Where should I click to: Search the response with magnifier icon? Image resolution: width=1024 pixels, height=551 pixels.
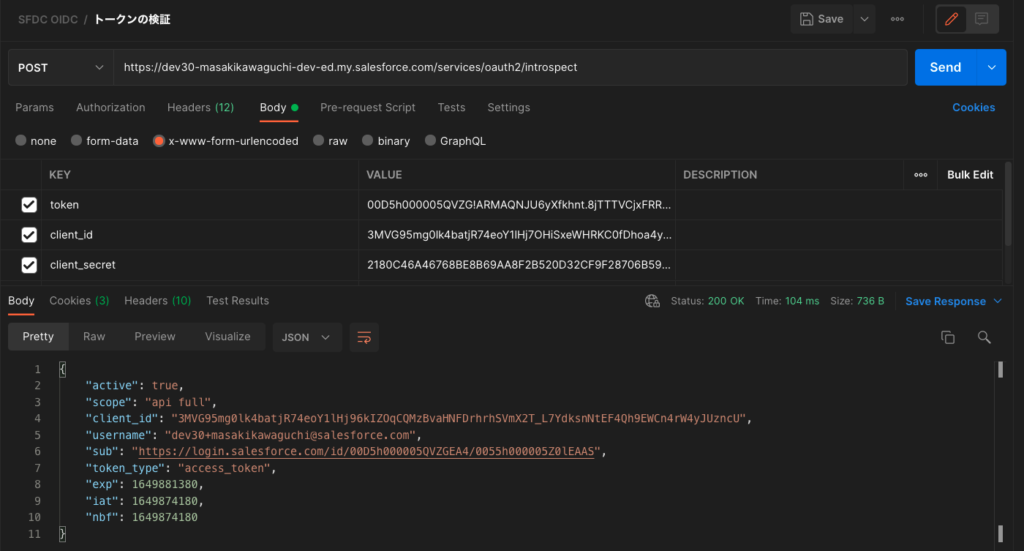point(984,337)
